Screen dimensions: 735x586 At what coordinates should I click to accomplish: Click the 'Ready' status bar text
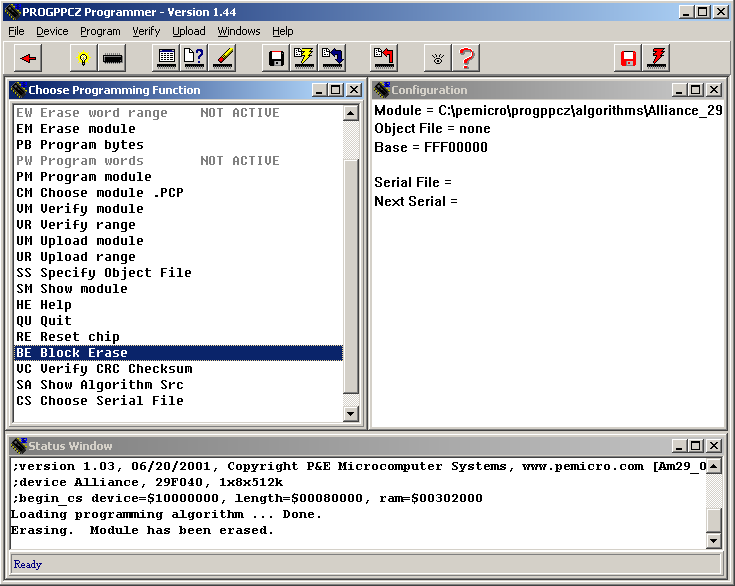click(x=28, y=564)
